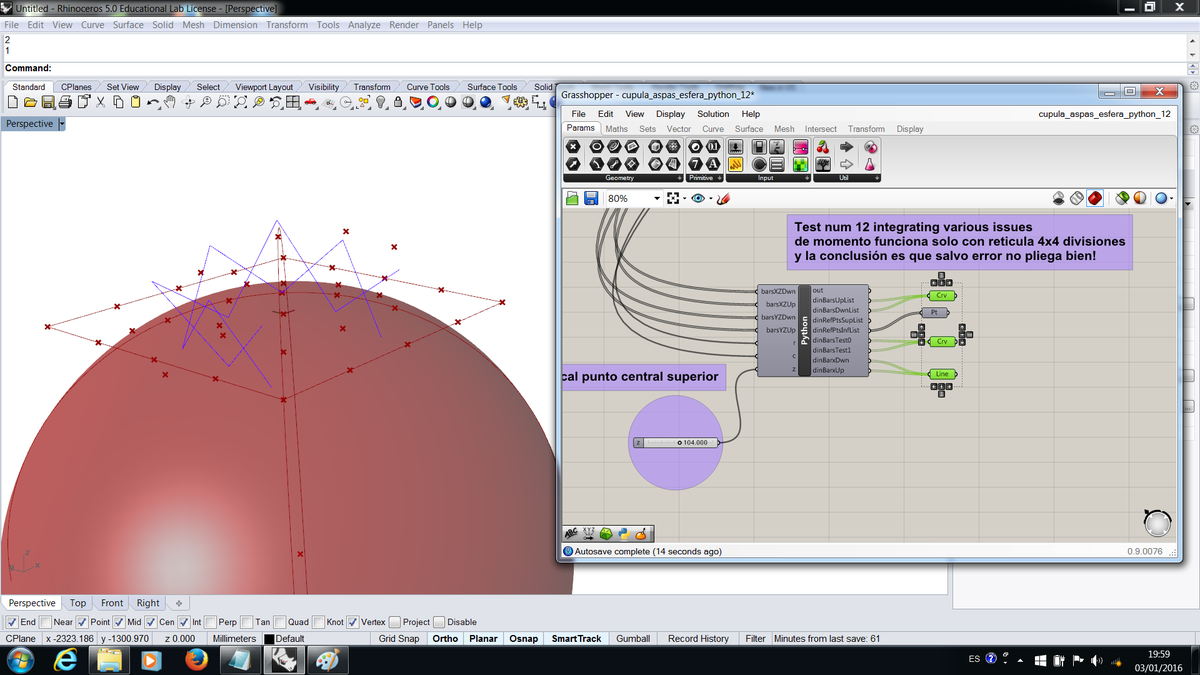Click Grasshopper Open file green folder icon

(x=572, y=198)
